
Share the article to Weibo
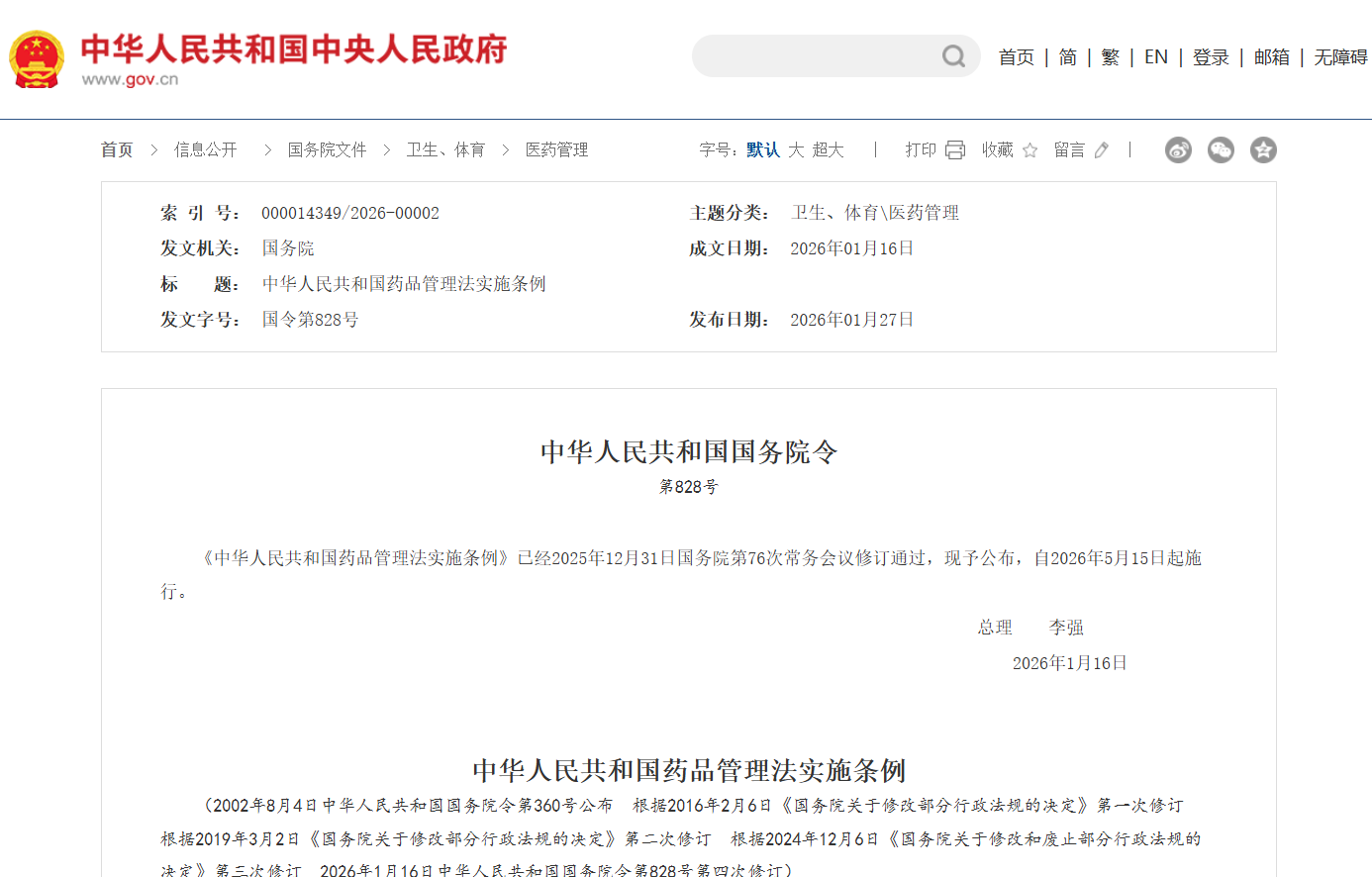(x=1178, y=149)
